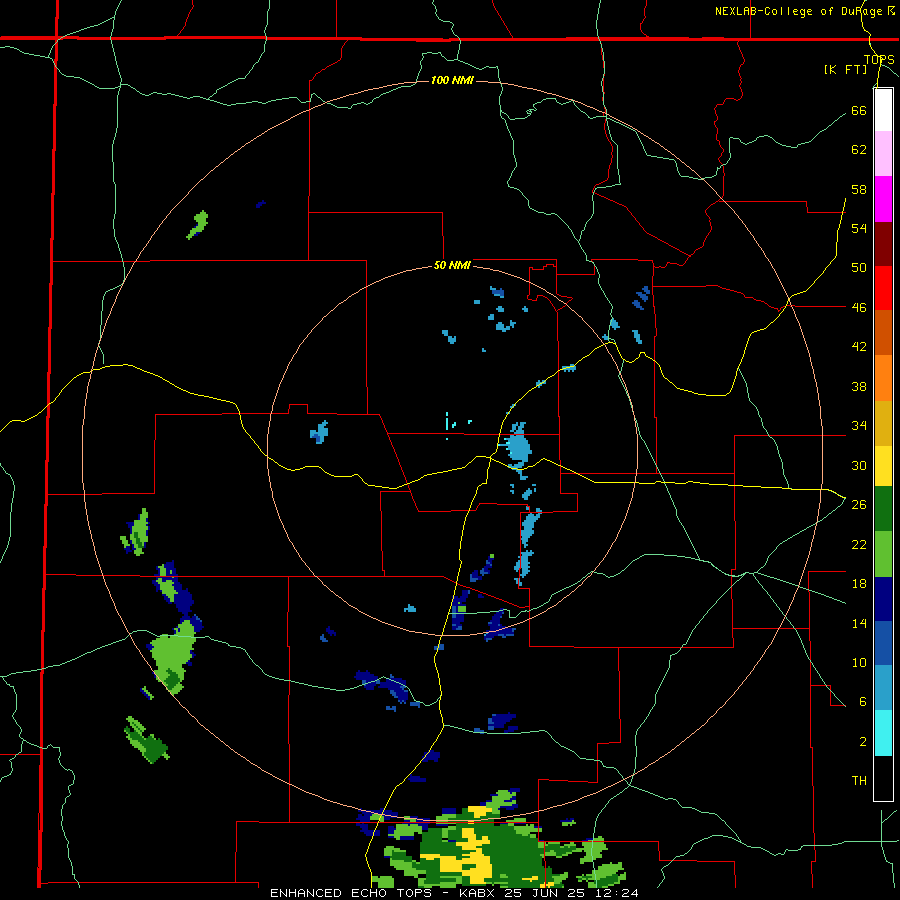Click the [K FT] units label
The width and height of the screenshot is (900, 900).
[x=845, y=69]
